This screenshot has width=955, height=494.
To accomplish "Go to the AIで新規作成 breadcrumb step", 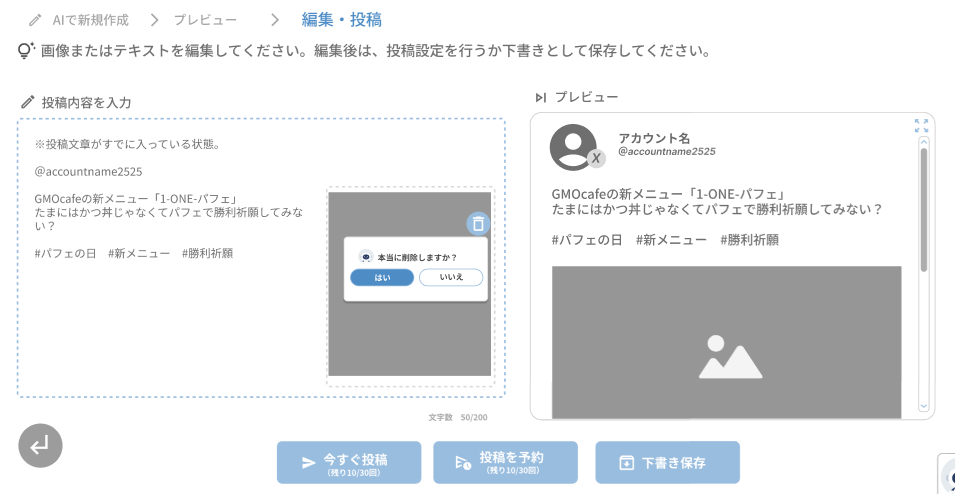I will 79,20.
